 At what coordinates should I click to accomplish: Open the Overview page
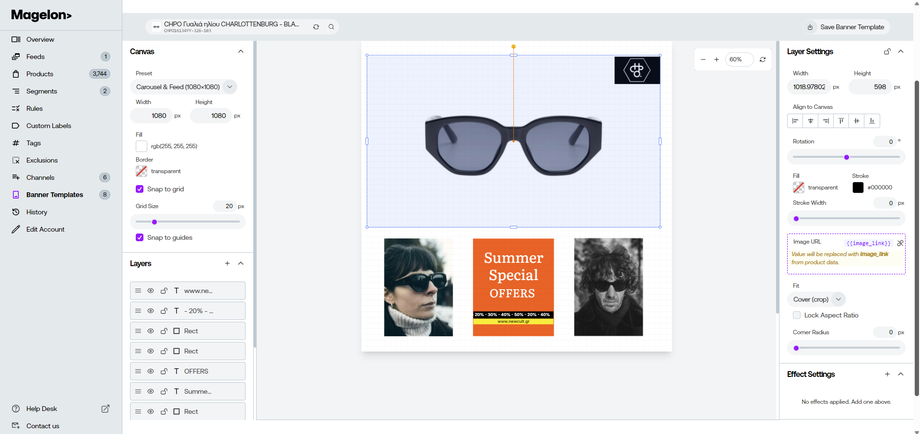point(40,39)
